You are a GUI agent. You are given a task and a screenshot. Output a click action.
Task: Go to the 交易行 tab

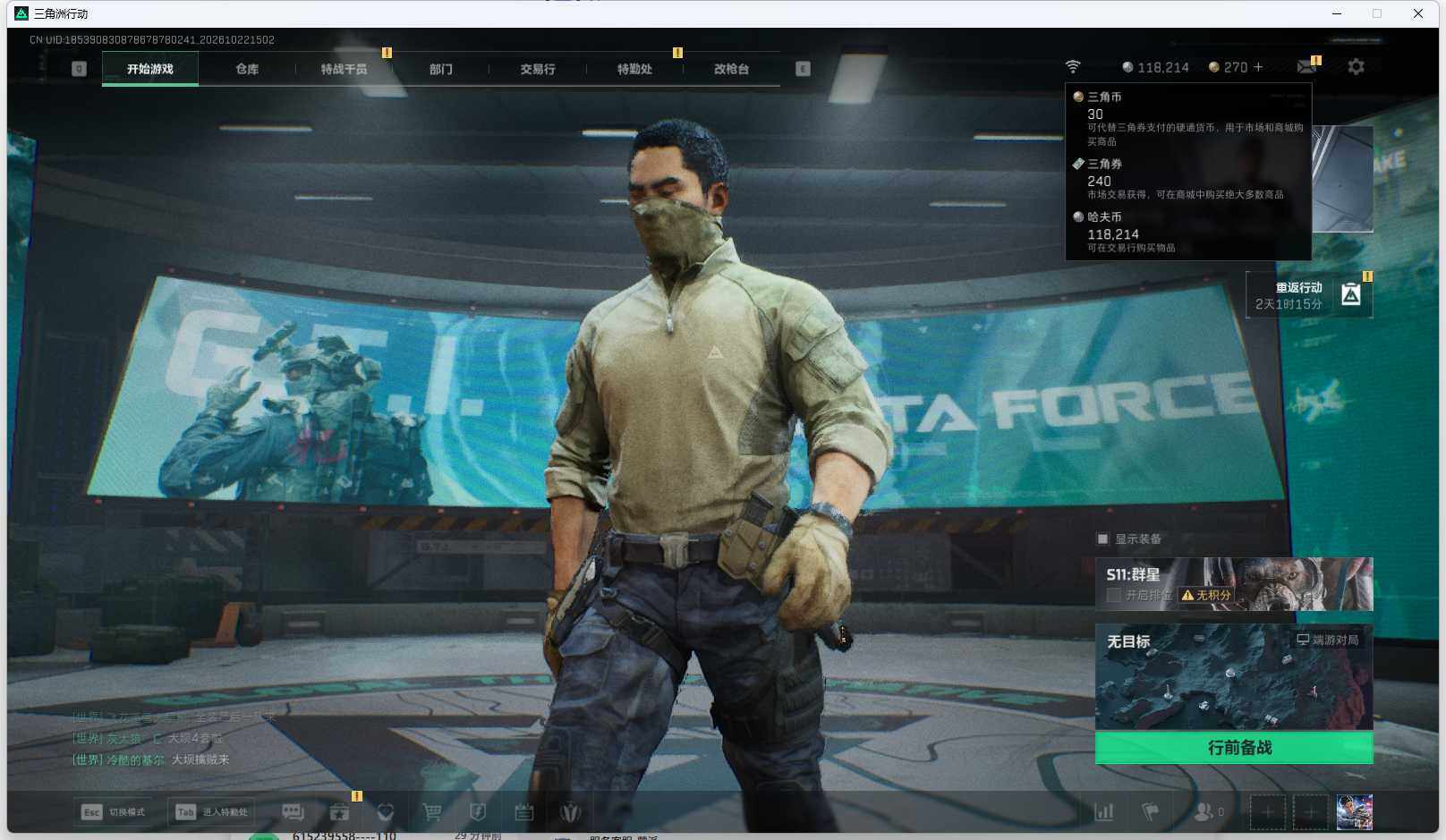(537, 69)
